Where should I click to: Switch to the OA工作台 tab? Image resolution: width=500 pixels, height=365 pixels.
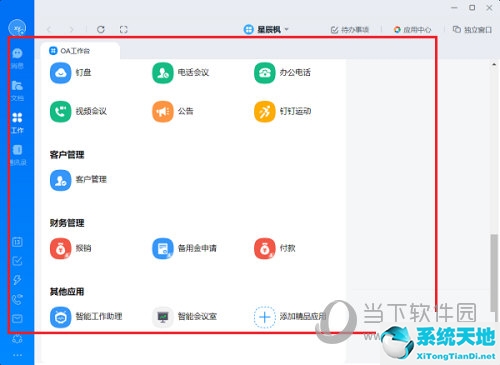click(80, 51)
